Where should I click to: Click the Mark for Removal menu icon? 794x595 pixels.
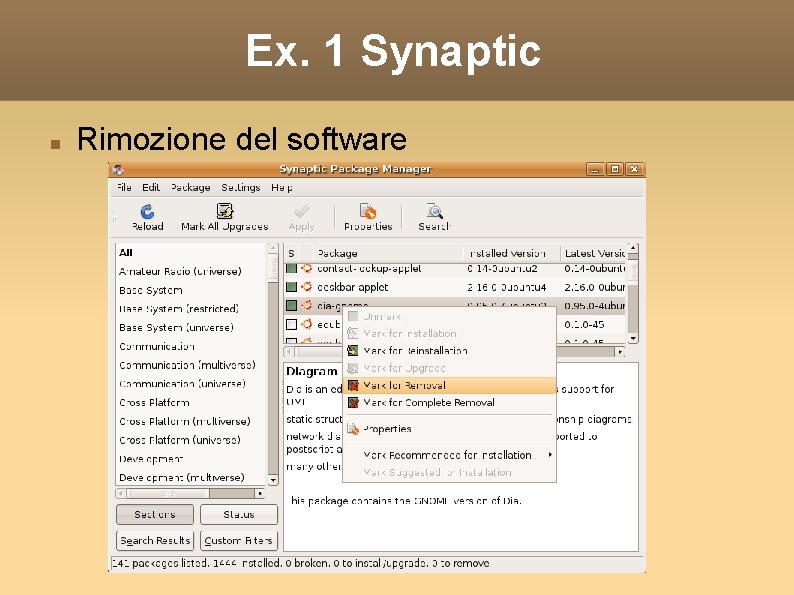coord(353,385)
